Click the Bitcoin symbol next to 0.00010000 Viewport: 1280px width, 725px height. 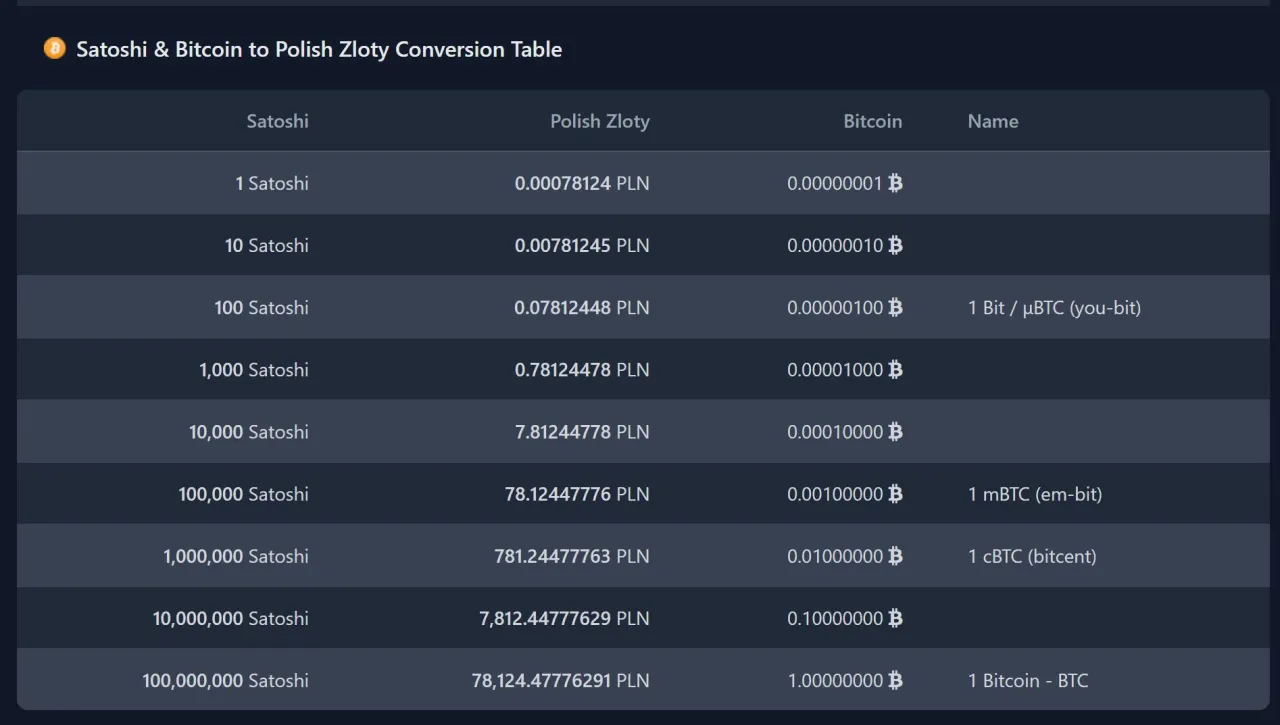tap(895, 431)
